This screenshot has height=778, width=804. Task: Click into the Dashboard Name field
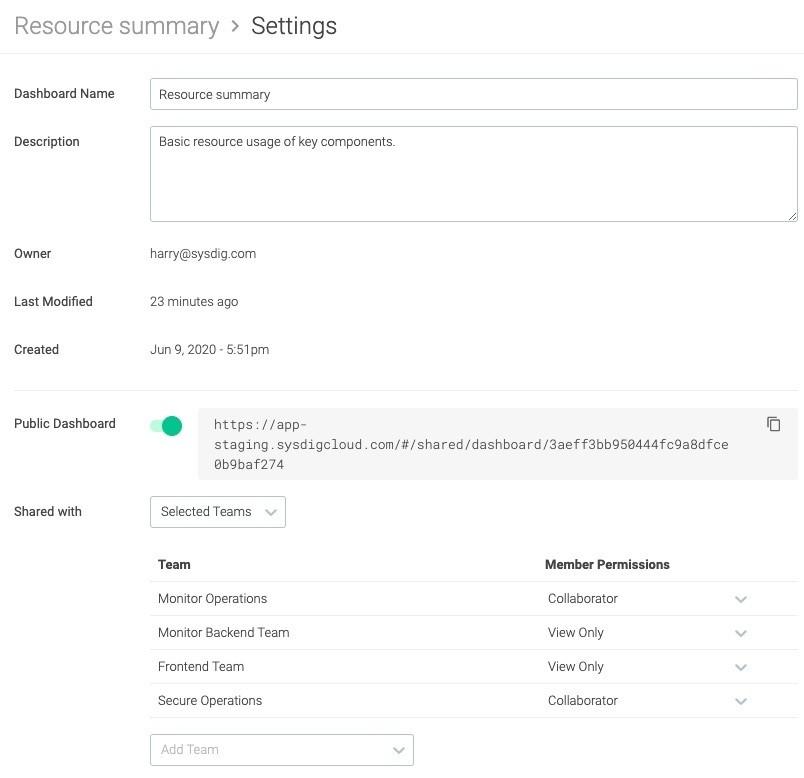(x=474, y=94)
